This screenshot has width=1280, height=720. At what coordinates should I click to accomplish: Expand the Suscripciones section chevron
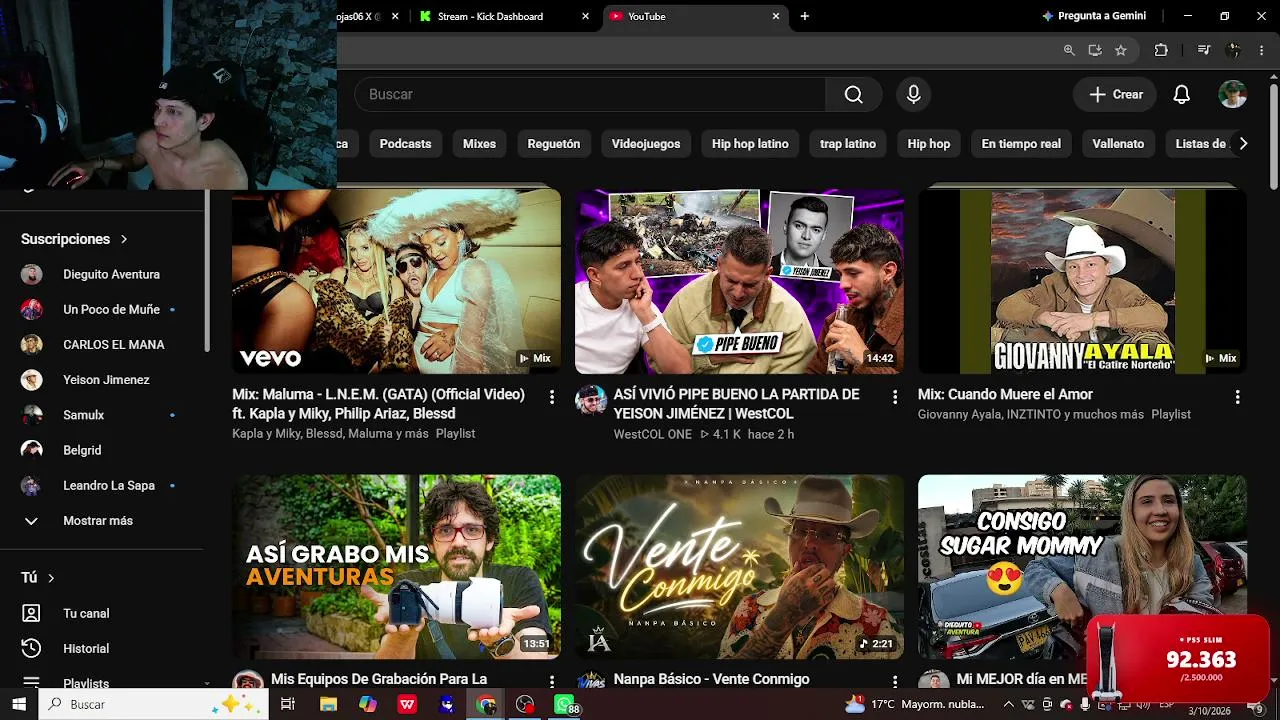pos(124,239)
